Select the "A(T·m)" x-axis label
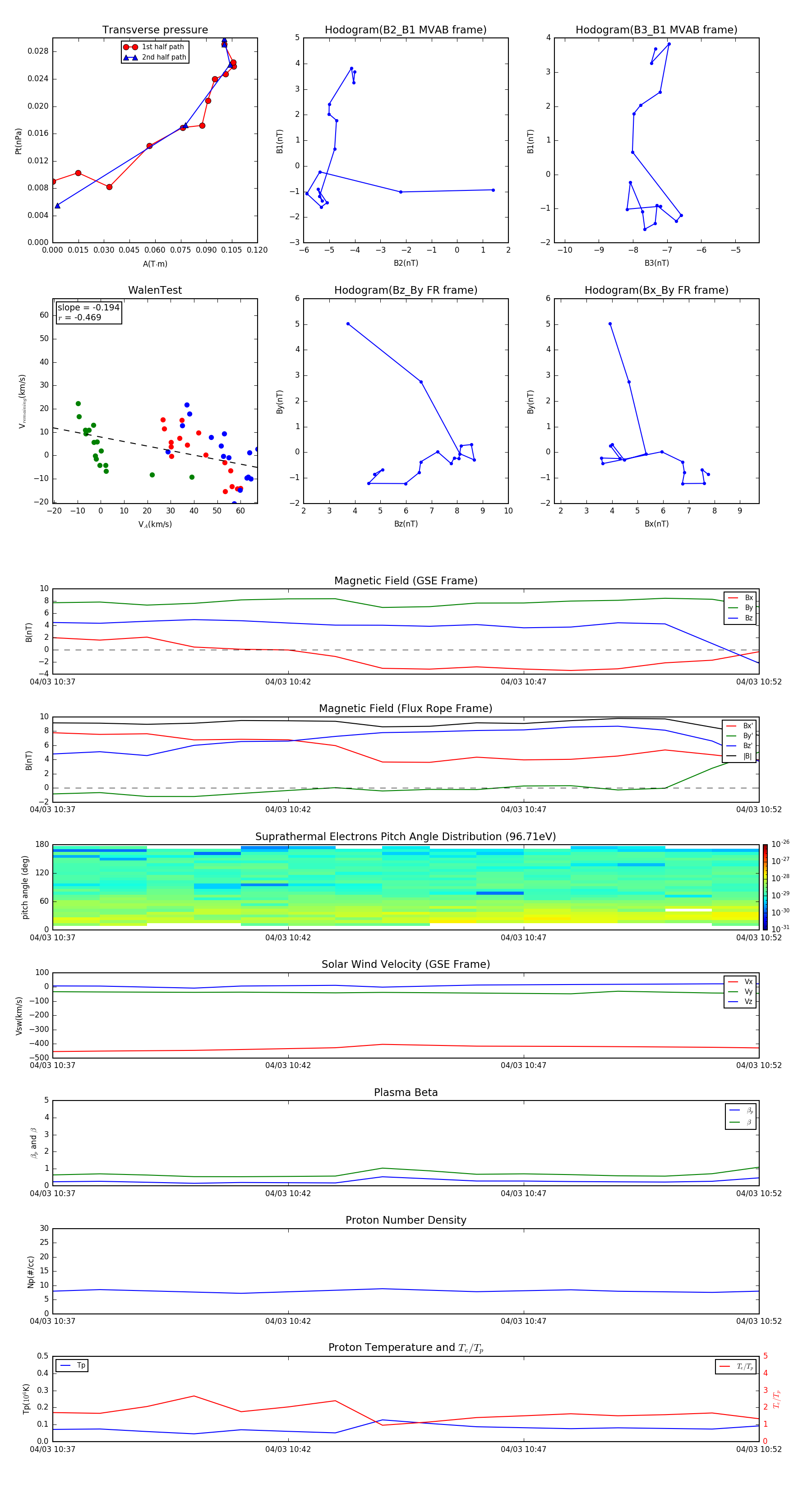The height and width of the screenshot is (1489, 812). pyautogui.click(x=155, y=264)
